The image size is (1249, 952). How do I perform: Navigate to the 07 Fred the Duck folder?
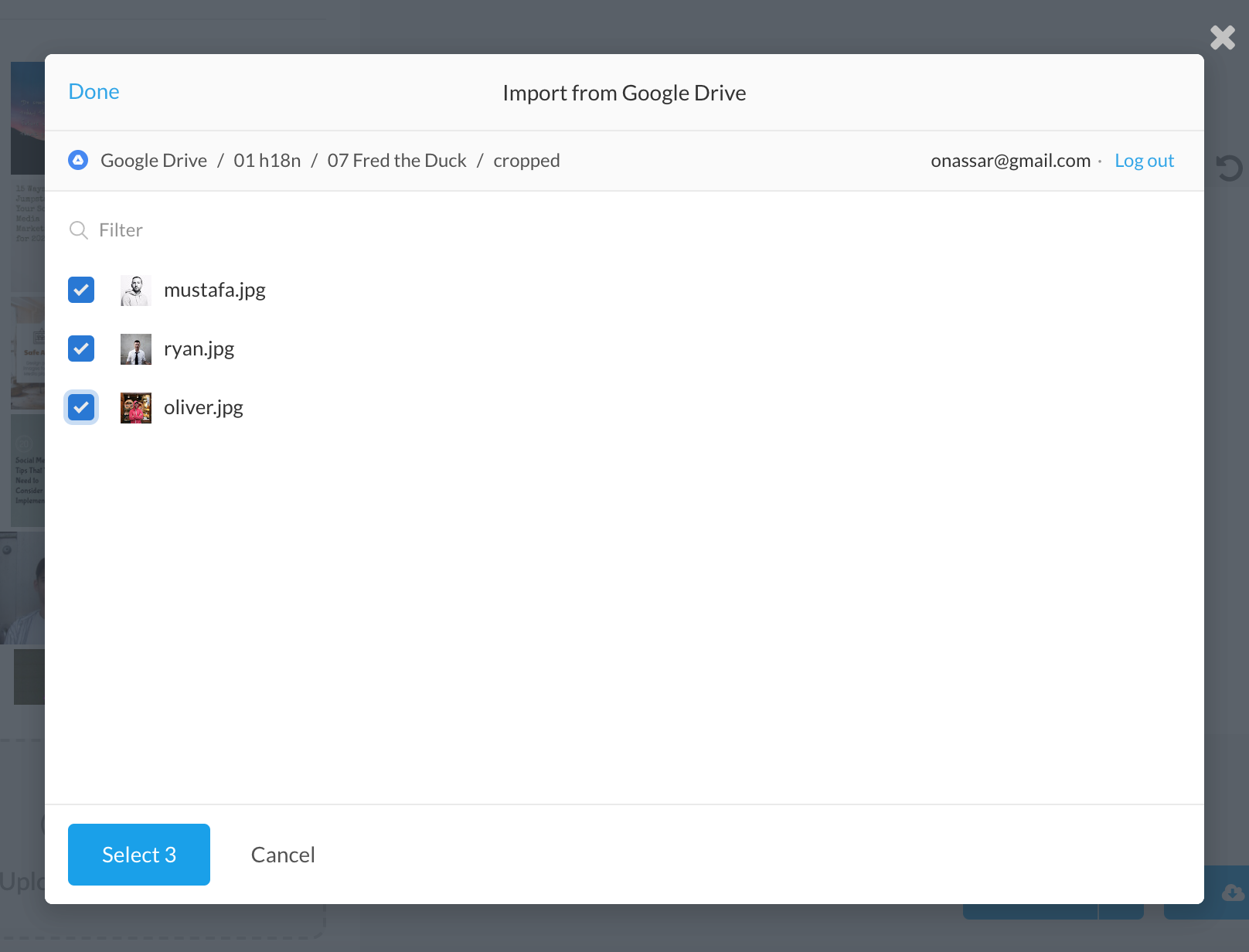pyautogui.click(x=397, y=160)
